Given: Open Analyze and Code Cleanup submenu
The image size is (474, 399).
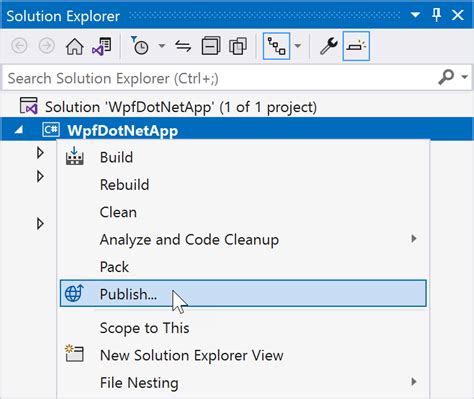Looking at the screenshot, I should [243, 239].
